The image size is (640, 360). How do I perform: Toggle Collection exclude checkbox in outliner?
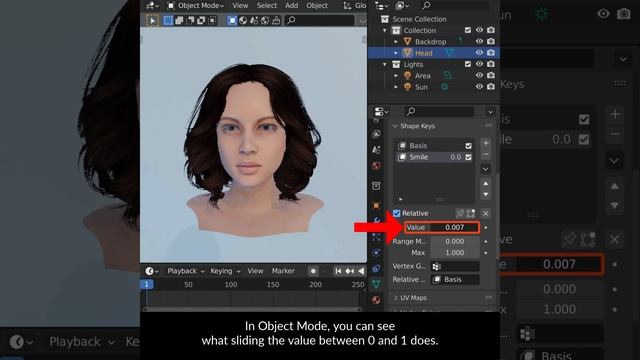468,30
